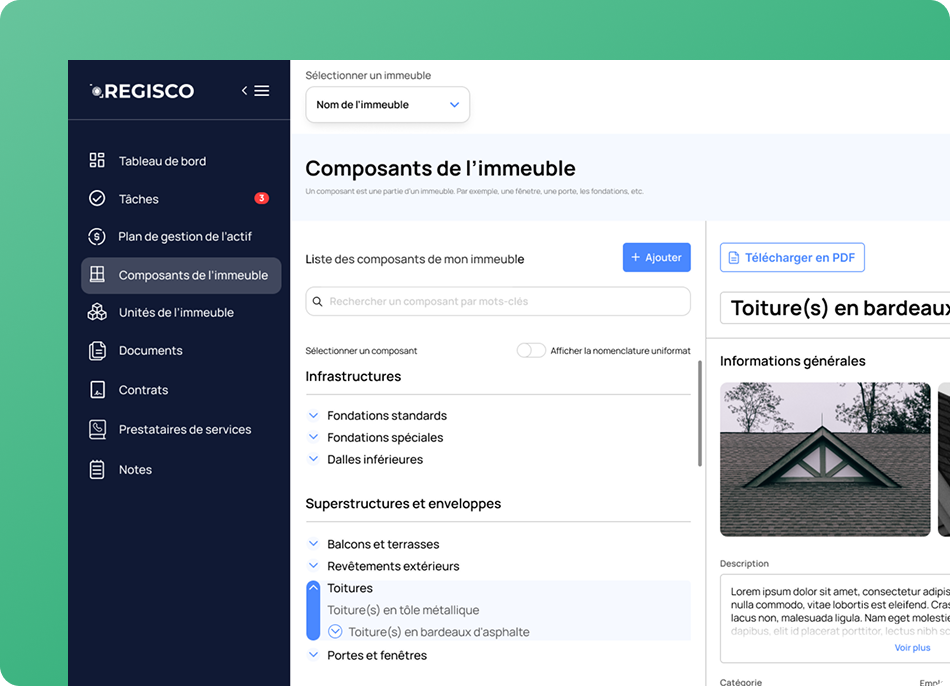The image size is (950, 686).
Task: Click the magnifier icon in the search box
Action: (x=317, y=301)
